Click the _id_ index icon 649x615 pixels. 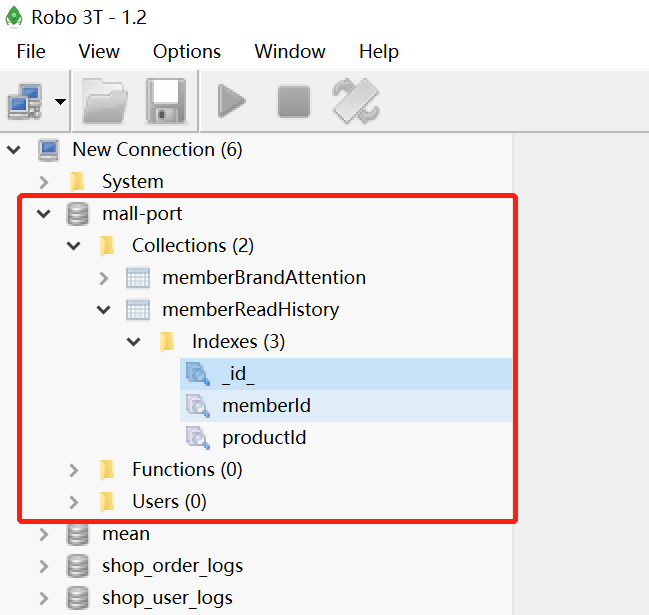coord(198,374)
